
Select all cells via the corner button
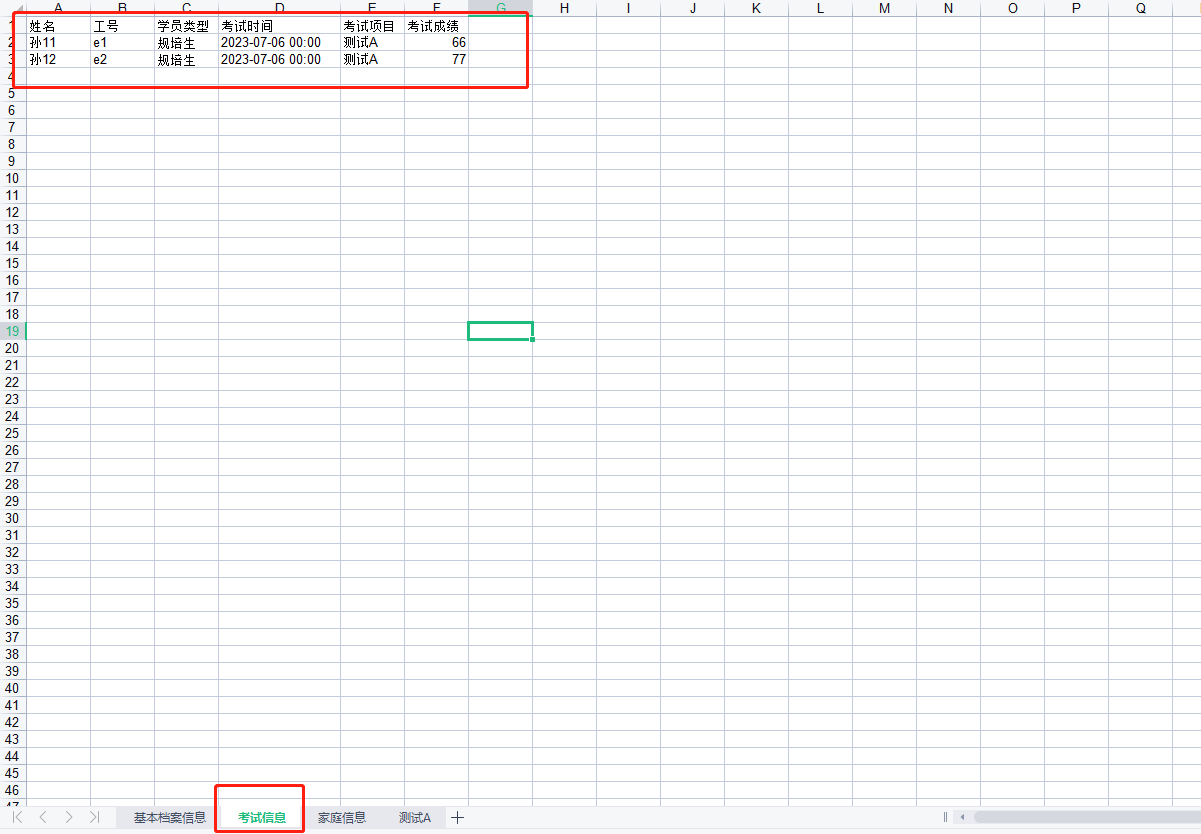[x=13, y=8]
